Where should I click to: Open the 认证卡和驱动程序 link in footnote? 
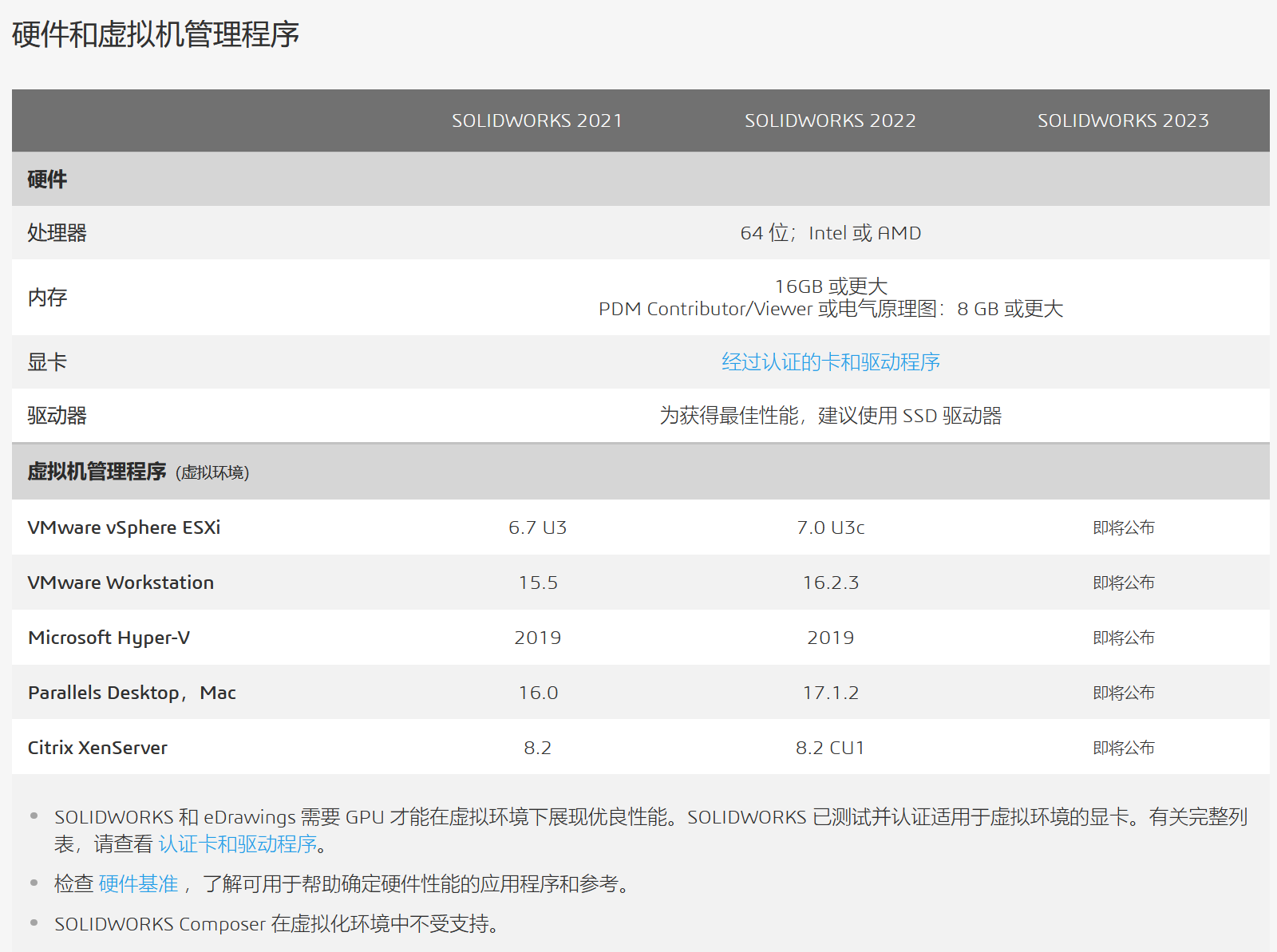tap(237, 843)
